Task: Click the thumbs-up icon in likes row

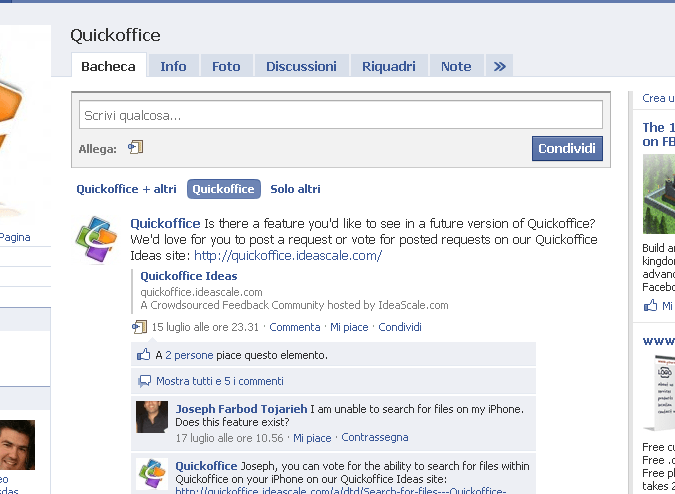Action: tap(144, 355)
